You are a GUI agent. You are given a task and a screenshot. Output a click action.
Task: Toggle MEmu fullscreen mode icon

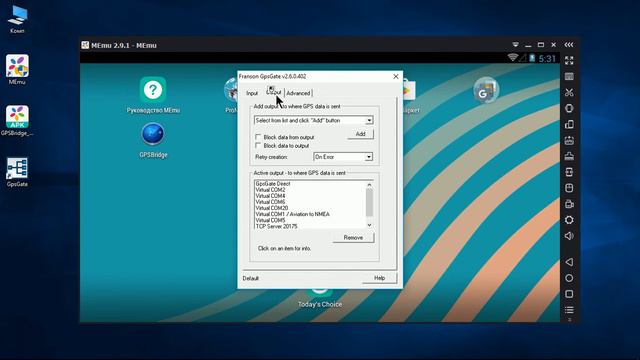pyautogui.click(x=569, y=60)
